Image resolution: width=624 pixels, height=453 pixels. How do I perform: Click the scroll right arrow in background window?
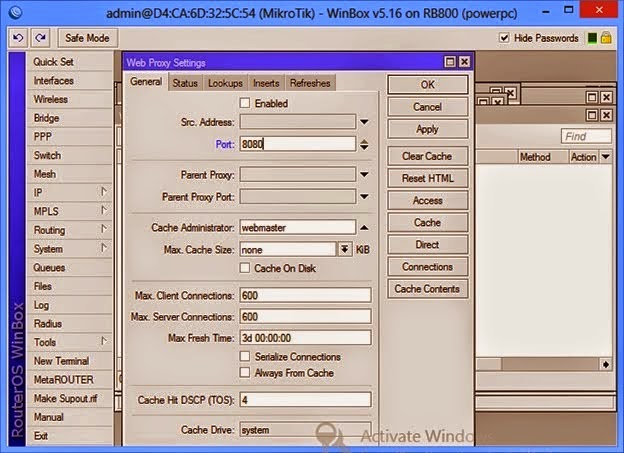click(605, 364)
